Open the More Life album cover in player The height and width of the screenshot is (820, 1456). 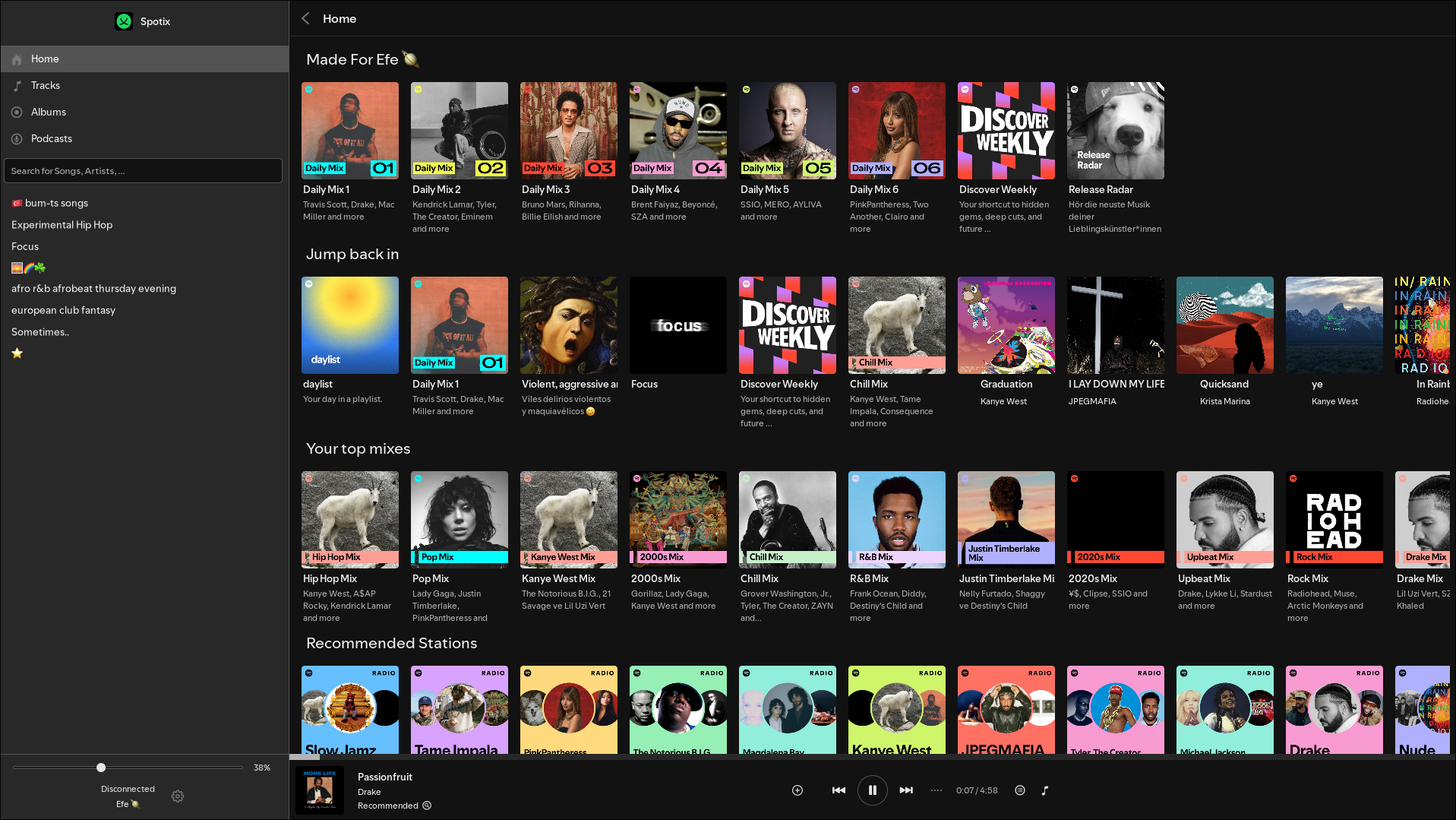[x=320, y=790]
